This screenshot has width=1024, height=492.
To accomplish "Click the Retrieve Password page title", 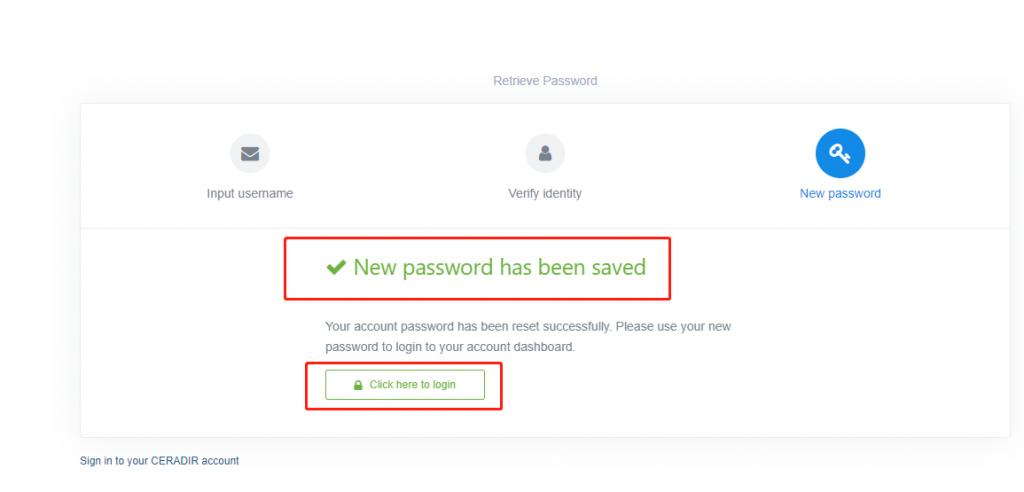I will (x=545, y=81).
